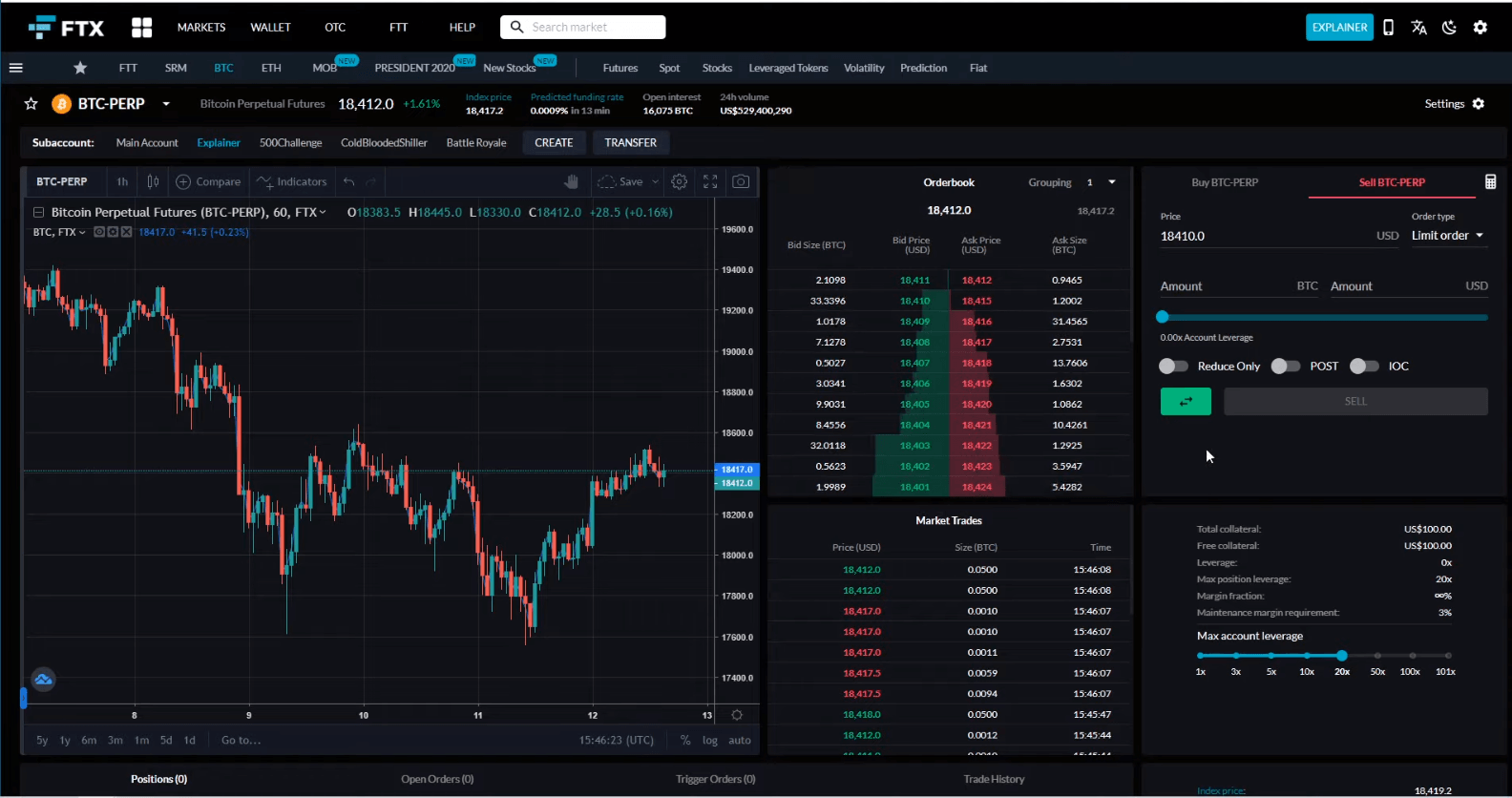
Task: Open the order calculator icon
Action: 1490,182
